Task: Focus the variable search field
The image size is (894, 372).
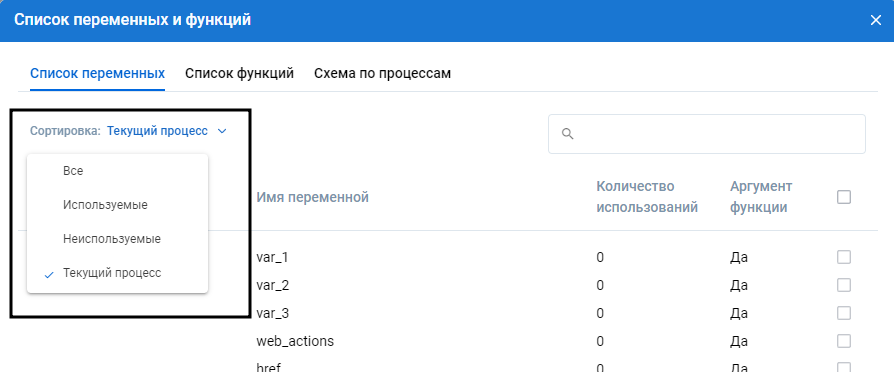Action: [707, 134]
